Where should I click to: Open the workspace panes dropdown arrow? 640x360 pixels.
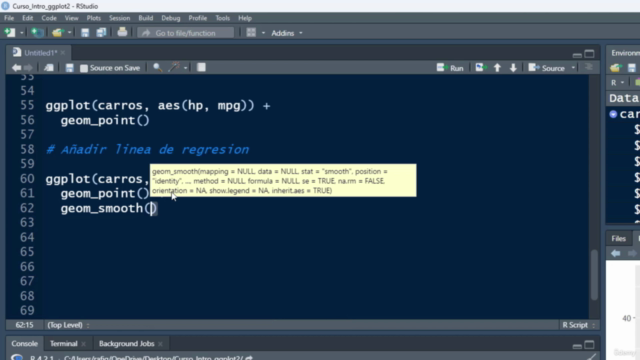263,33
